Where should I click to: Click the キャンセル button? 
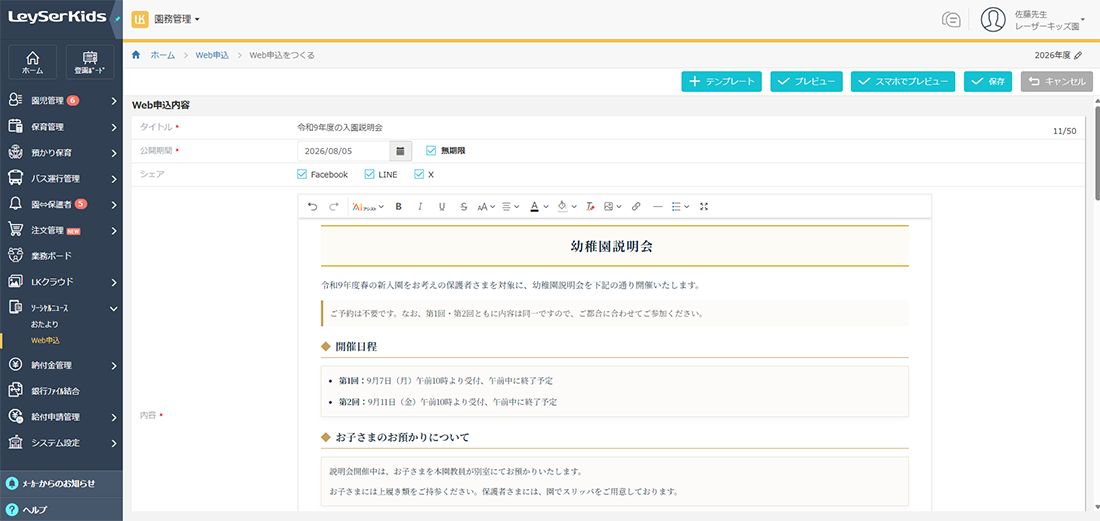click(x=1057, y=81)
